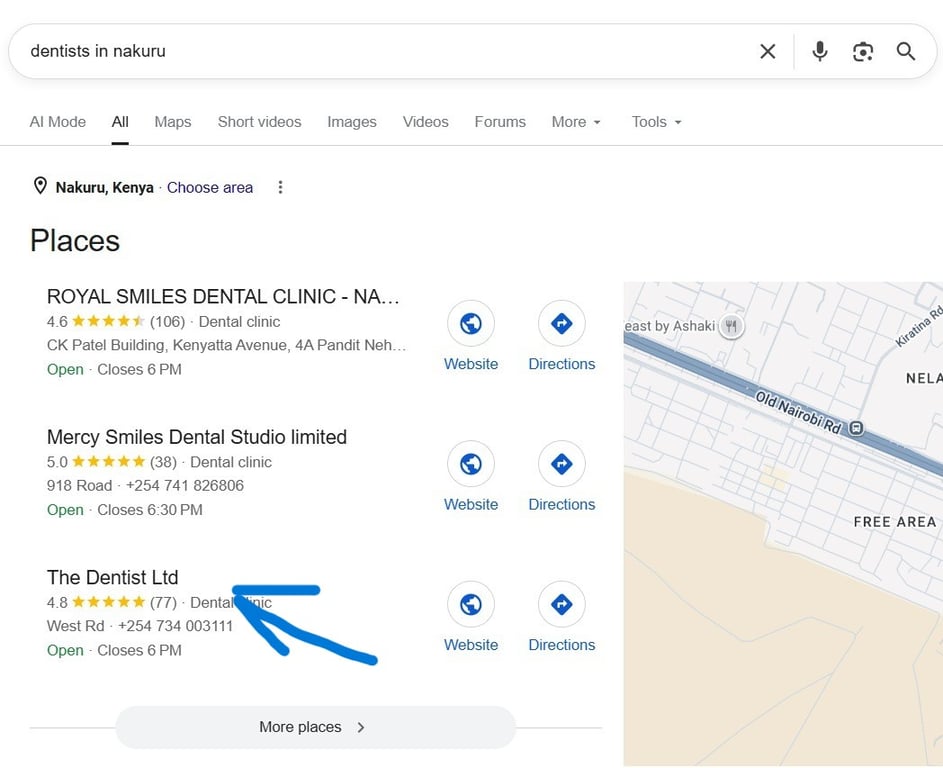The width and height of the screenshot is (943, 768).
Task: Click the Choose area link
Action: point(210,188)
